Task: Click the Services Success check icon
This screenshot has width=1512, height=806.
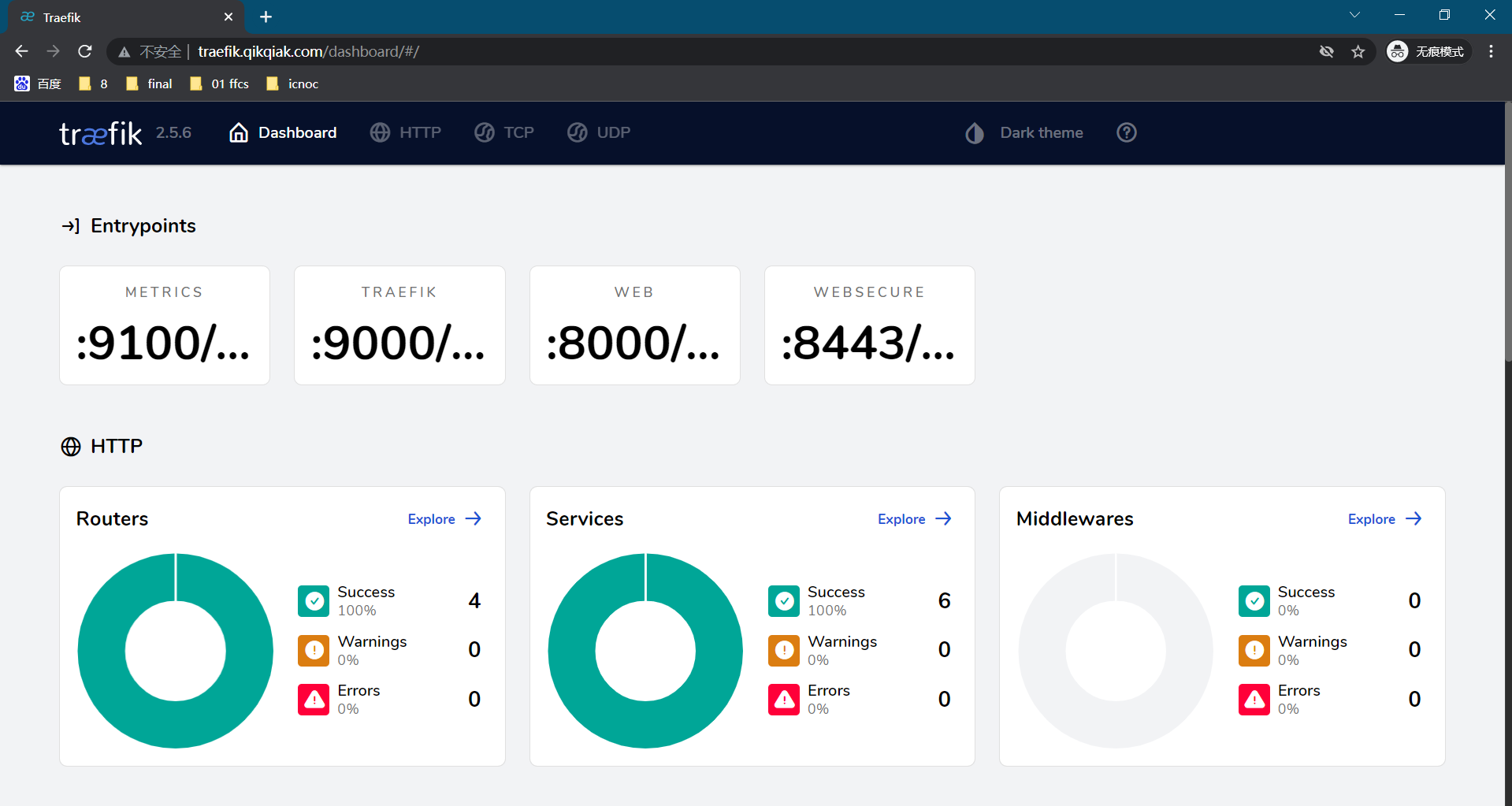Action: 784,601
